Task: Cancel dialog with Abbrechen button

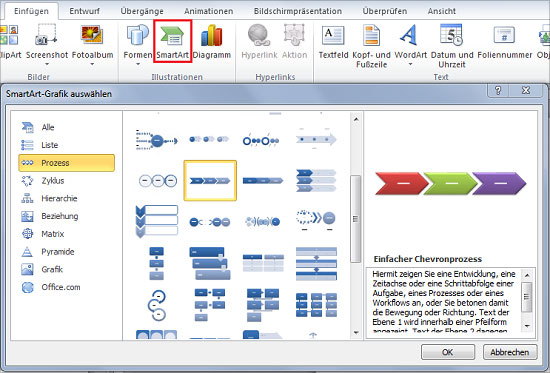Action: [510, 352]
